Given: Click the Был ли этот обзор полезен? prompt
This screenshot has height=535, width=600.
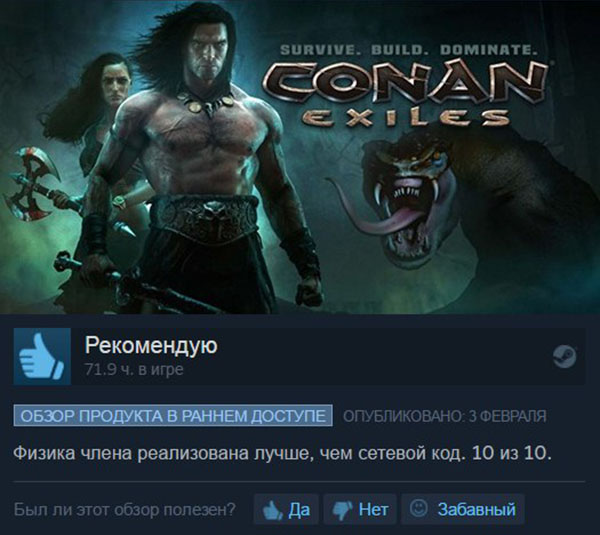Looking at the screenshot, I should point(125,510).
